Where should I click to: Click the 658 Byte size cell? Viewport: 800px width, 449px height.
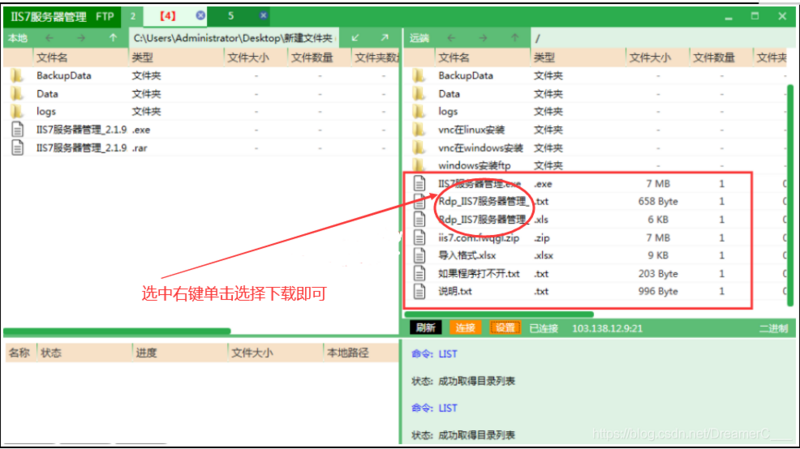pos(658,202)
